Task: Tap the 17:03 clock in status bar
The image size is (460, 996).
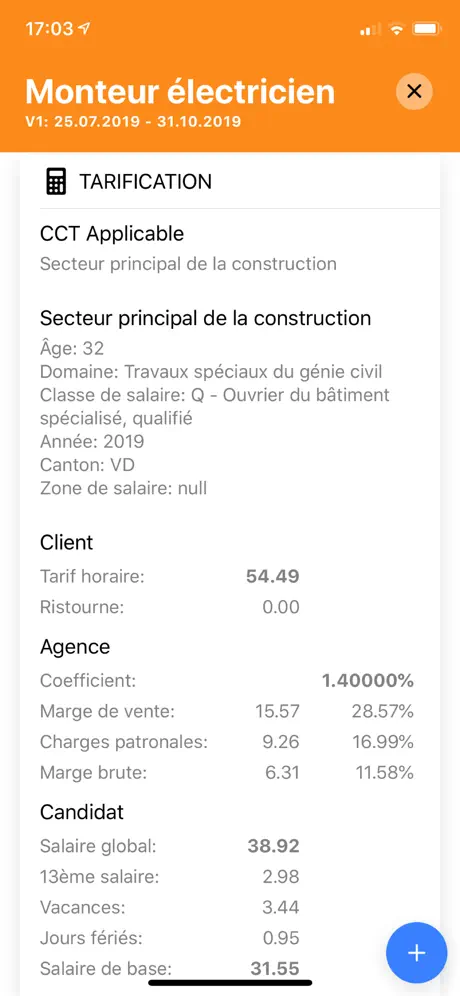Action: [50, 29]
